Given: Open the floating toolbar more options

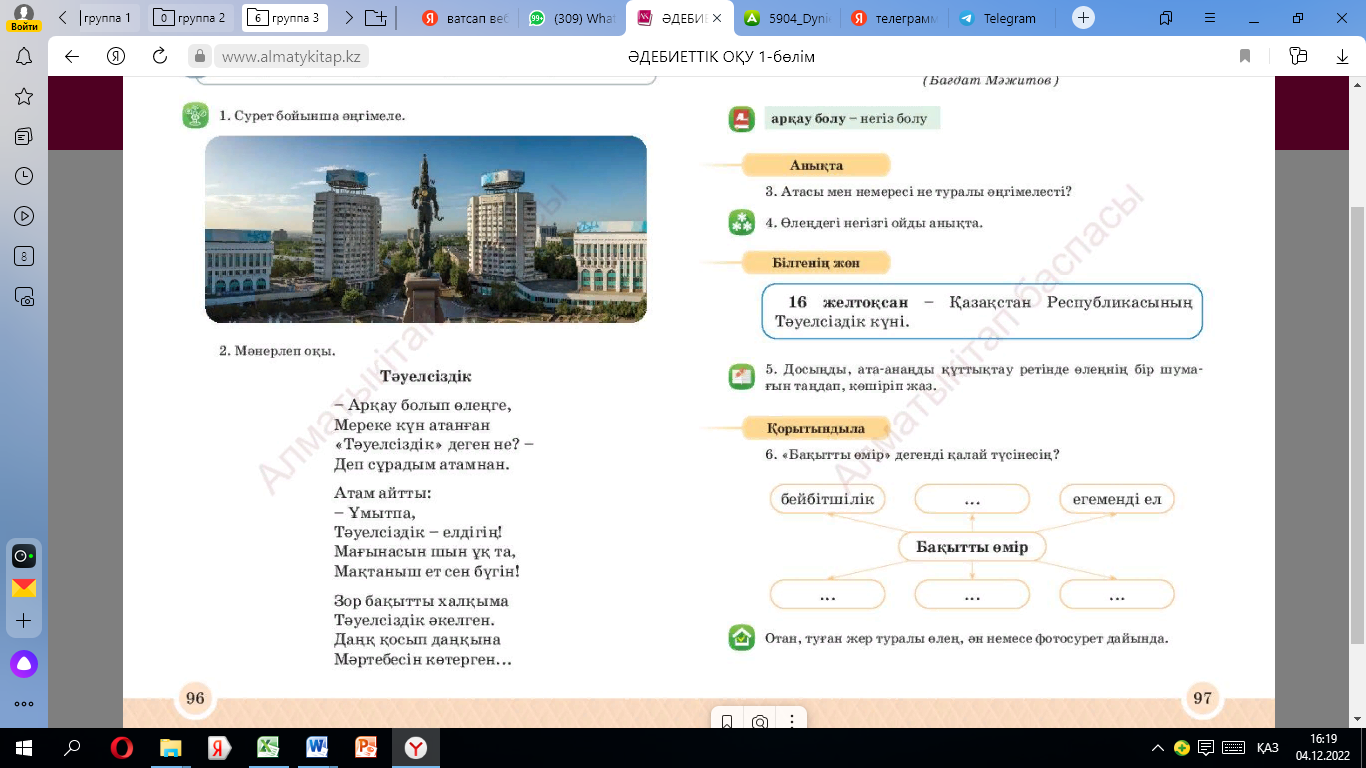Looking at the screenshot, I should (792, 721).
